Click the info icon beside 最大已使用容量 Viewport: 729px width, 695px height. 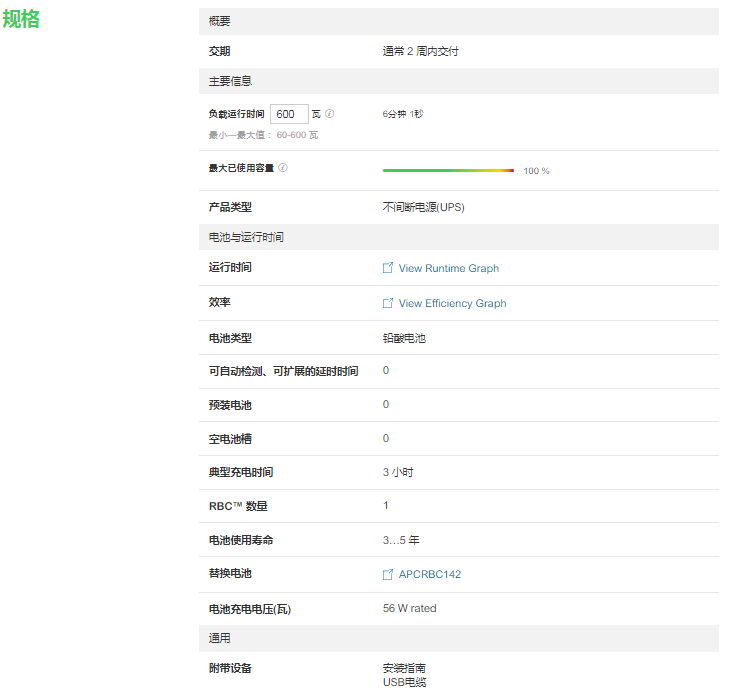click(283, 168)
